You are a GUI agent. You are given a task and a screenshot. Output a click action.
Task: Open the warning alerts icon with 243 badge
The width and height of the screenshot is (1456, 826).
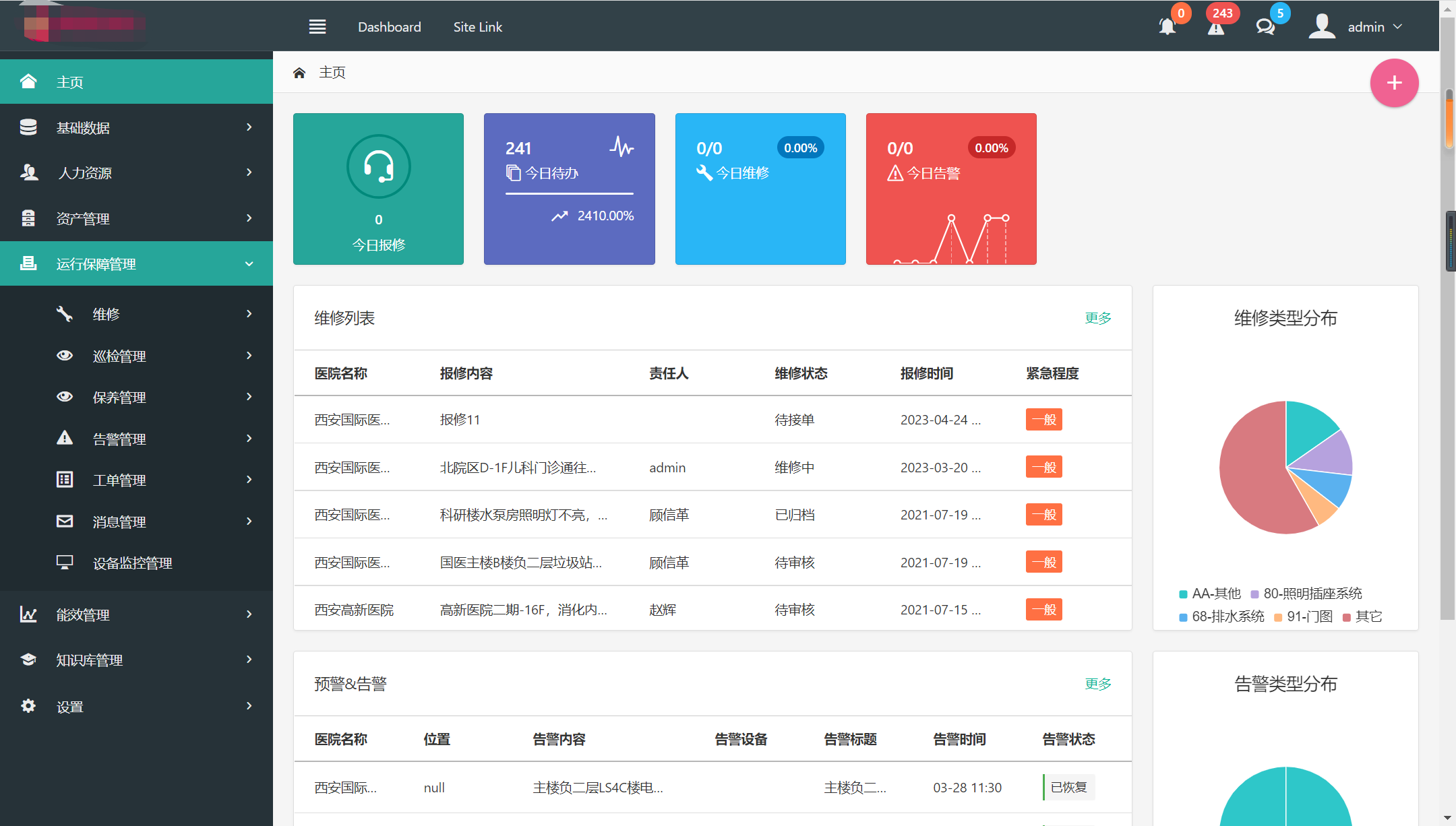(x=1216, y=27)
